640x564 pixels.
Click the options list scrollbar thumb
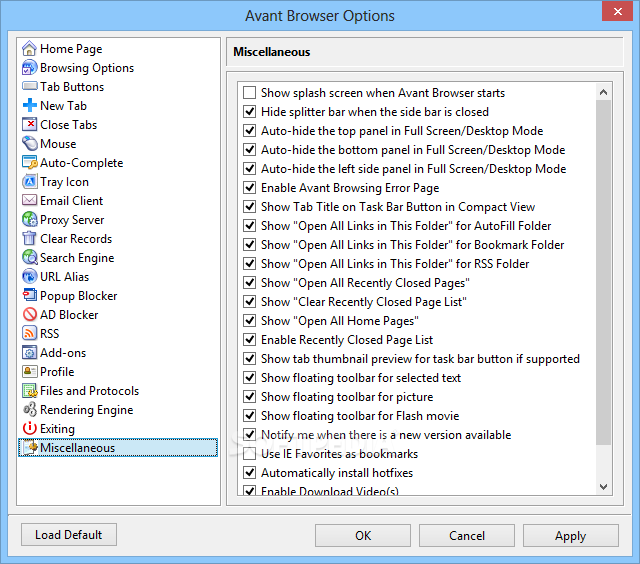point(603,273)
